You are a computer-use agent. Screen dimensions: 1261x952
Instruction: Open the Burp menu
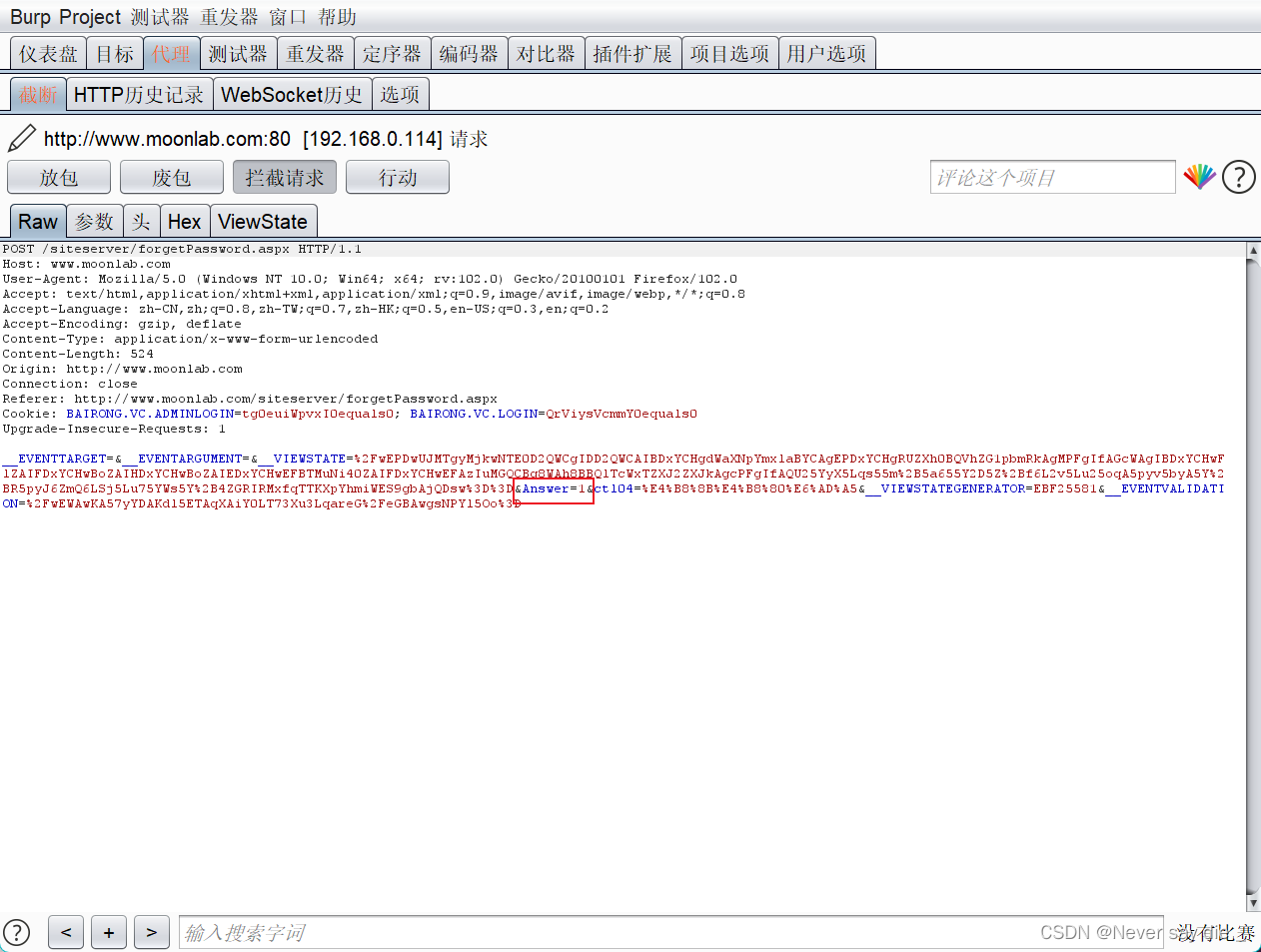pyautogui.click(x=30, y=17)
